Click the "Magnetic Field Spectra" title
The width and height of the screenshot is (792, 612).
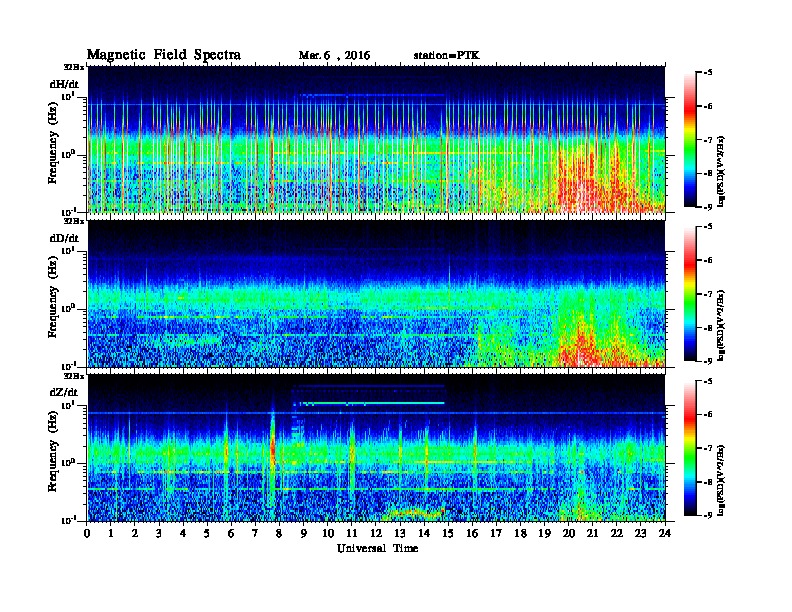click(164, 55)
